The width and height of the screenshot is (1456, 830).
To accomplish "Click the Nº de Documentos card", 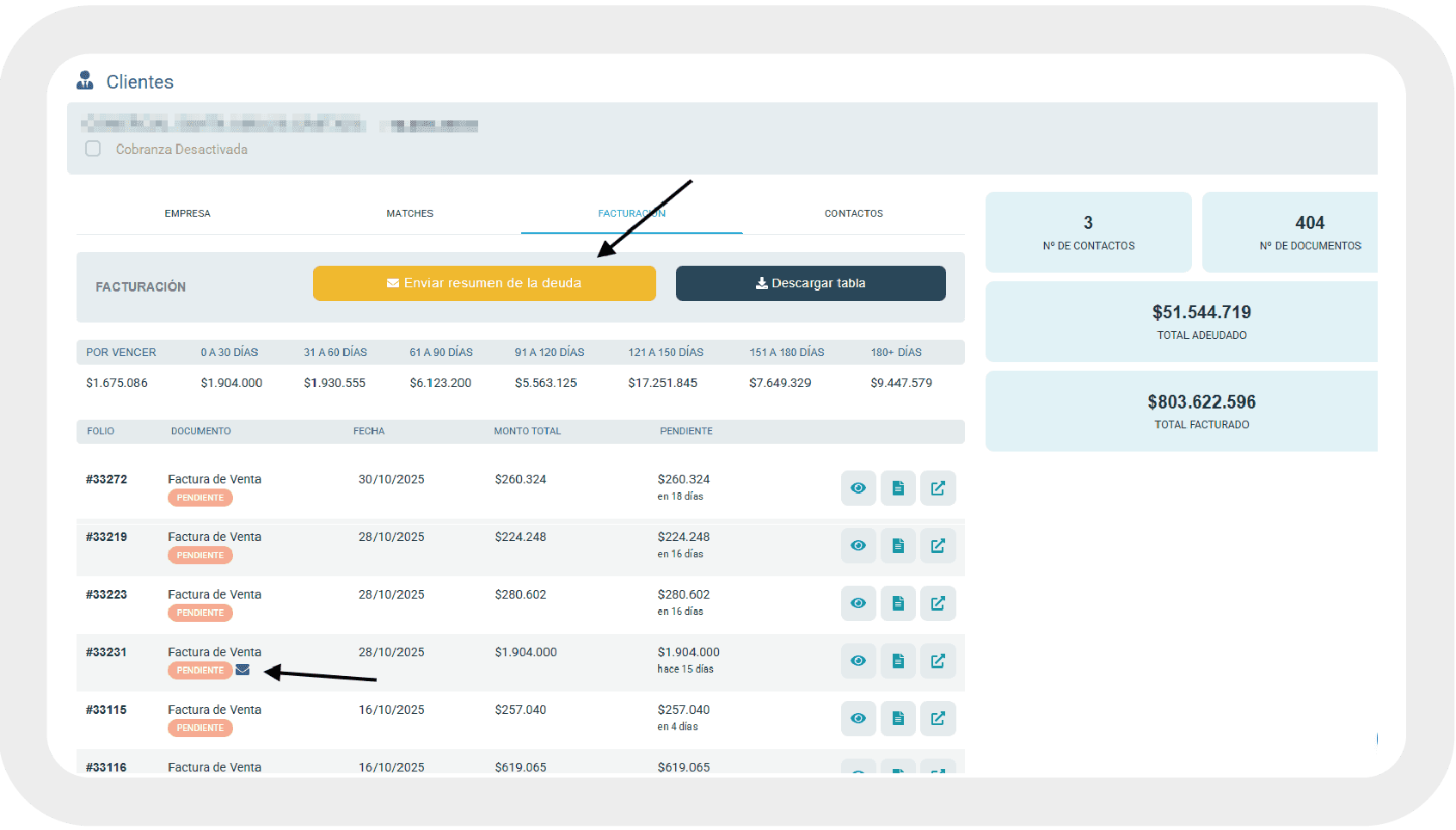I will 1290,232.
